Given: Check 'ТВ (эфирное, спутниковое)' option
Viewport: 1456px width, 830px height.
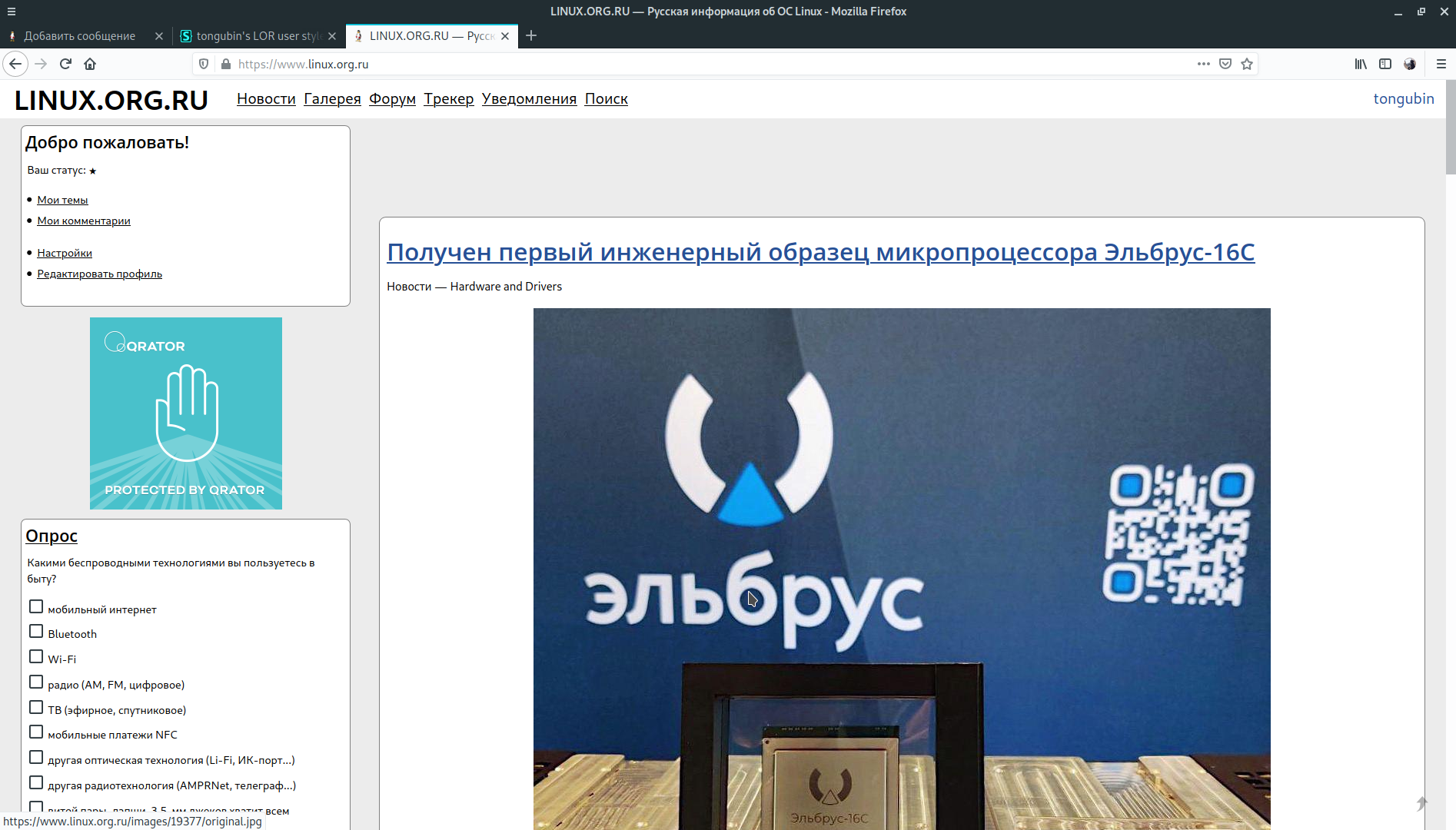Looking at the screenshot, I should point(36,708).
